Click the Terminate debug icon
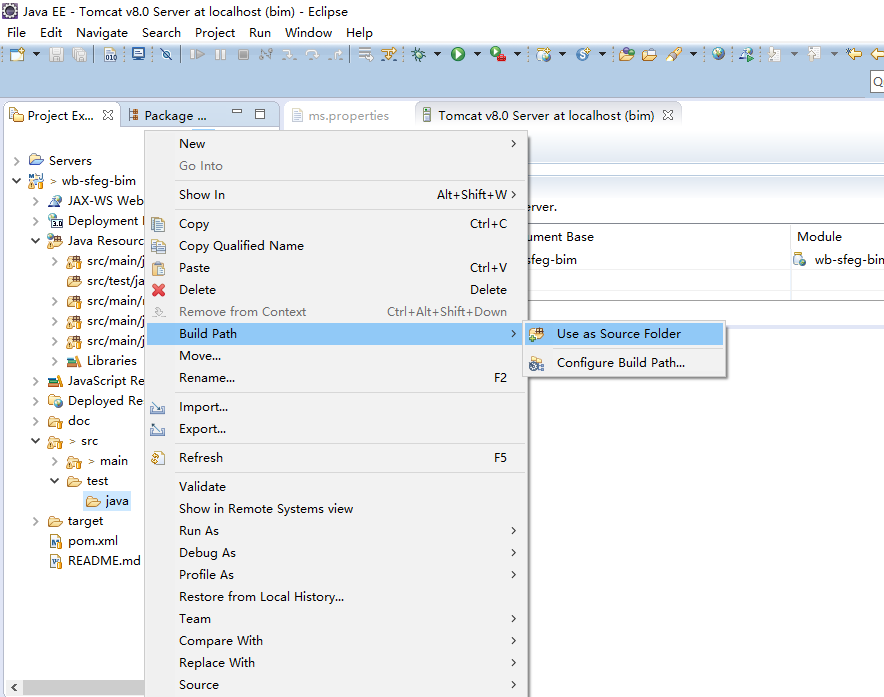Screen dimensions: 884x697 coord(243,54)
